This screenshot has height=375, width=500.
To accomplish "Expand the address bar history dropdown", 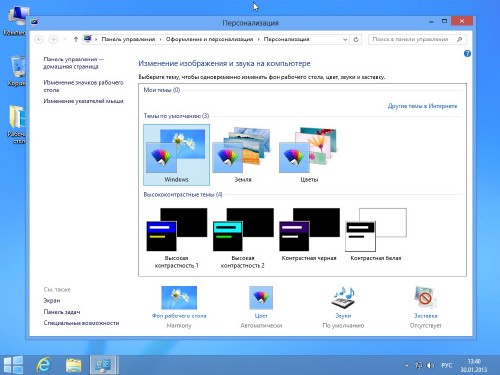I will 345,39.
